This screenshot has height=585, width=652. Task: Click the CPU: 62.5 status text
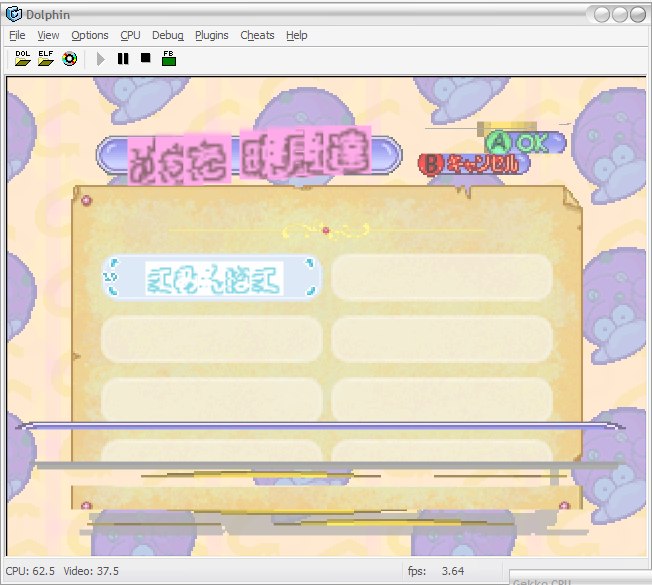(30, 571)
